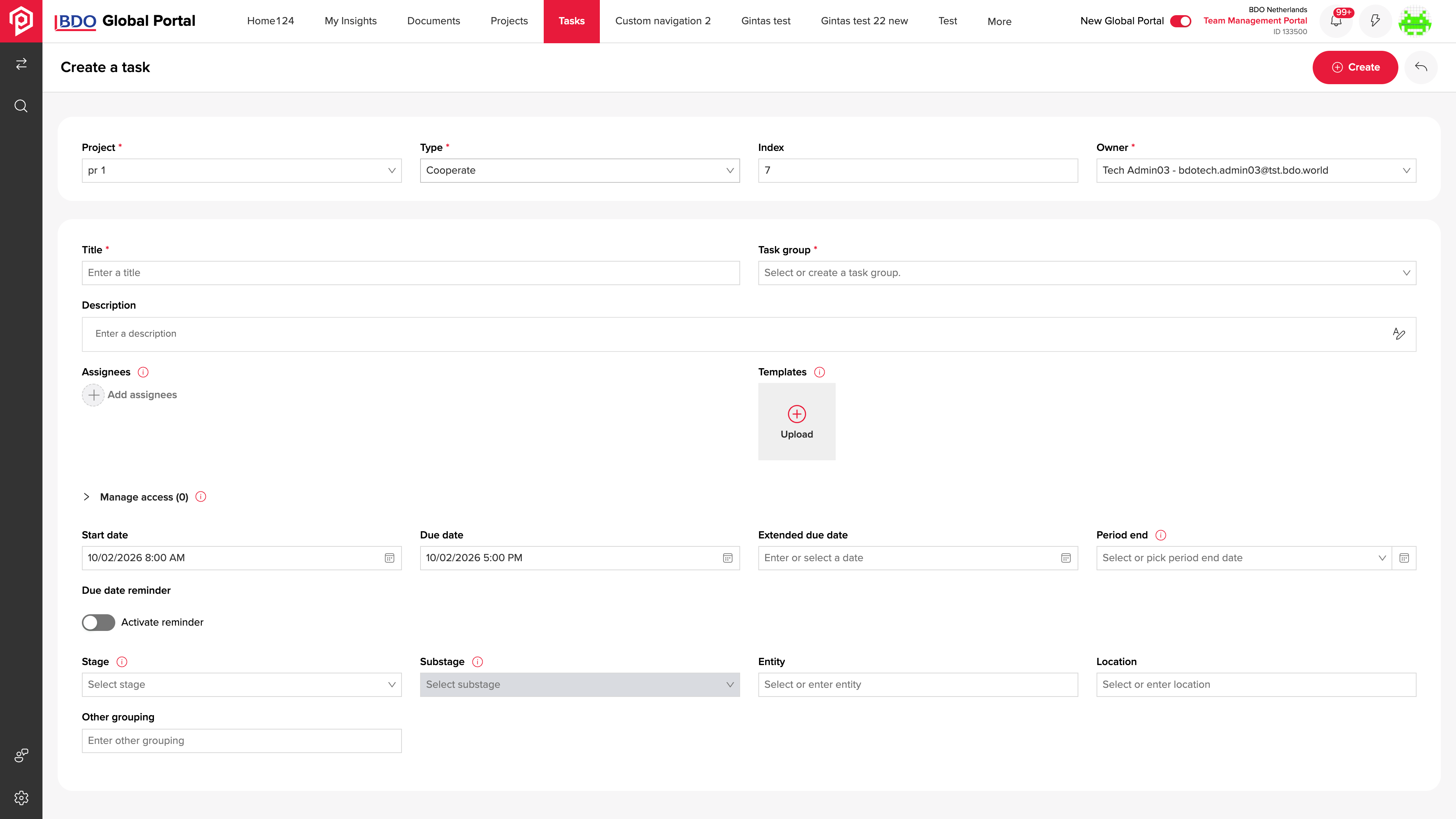The height and width of the screenshot is (819, 1456).
Task: Click the portal logo icon in top-left corner
Action: (21, 21)
